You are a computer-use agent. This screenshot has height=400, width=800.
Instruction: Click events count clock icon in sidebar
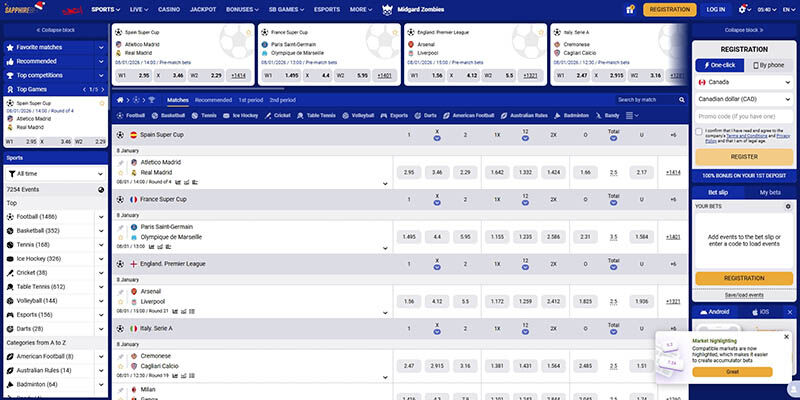101,190
